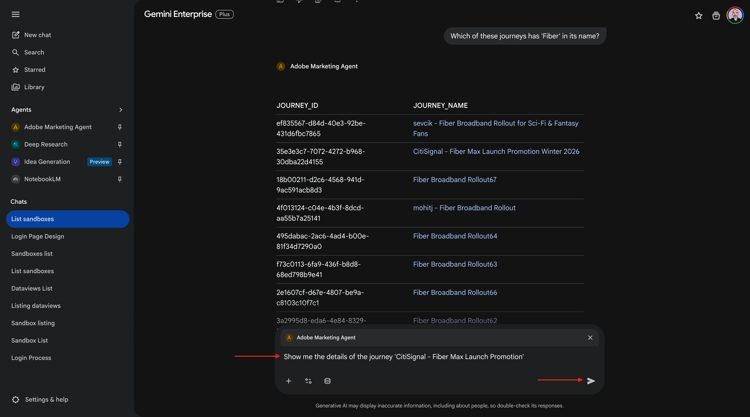Open the Login Page Design chat
This screenshot has width=750, height=417.
click(37, 236)
